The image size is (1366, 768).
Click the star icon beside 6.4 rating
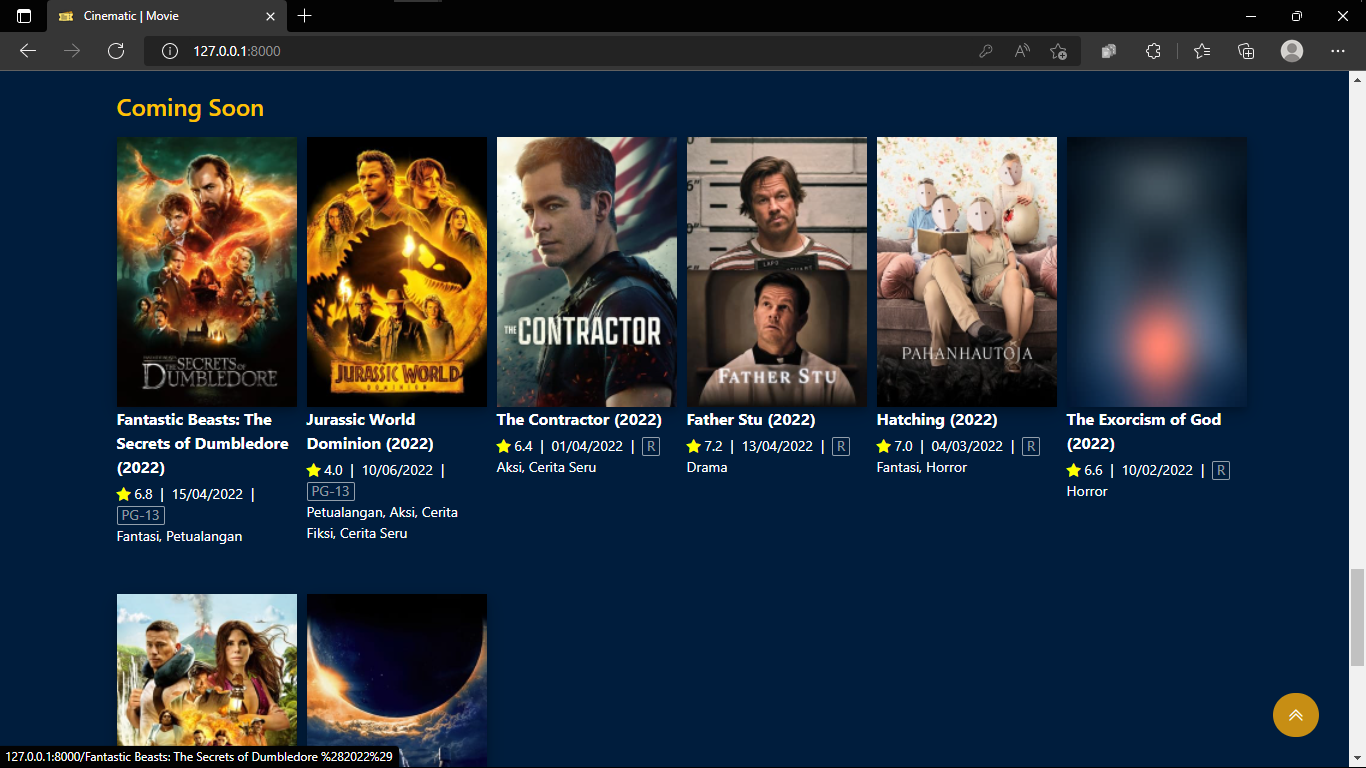click(504, 446)
